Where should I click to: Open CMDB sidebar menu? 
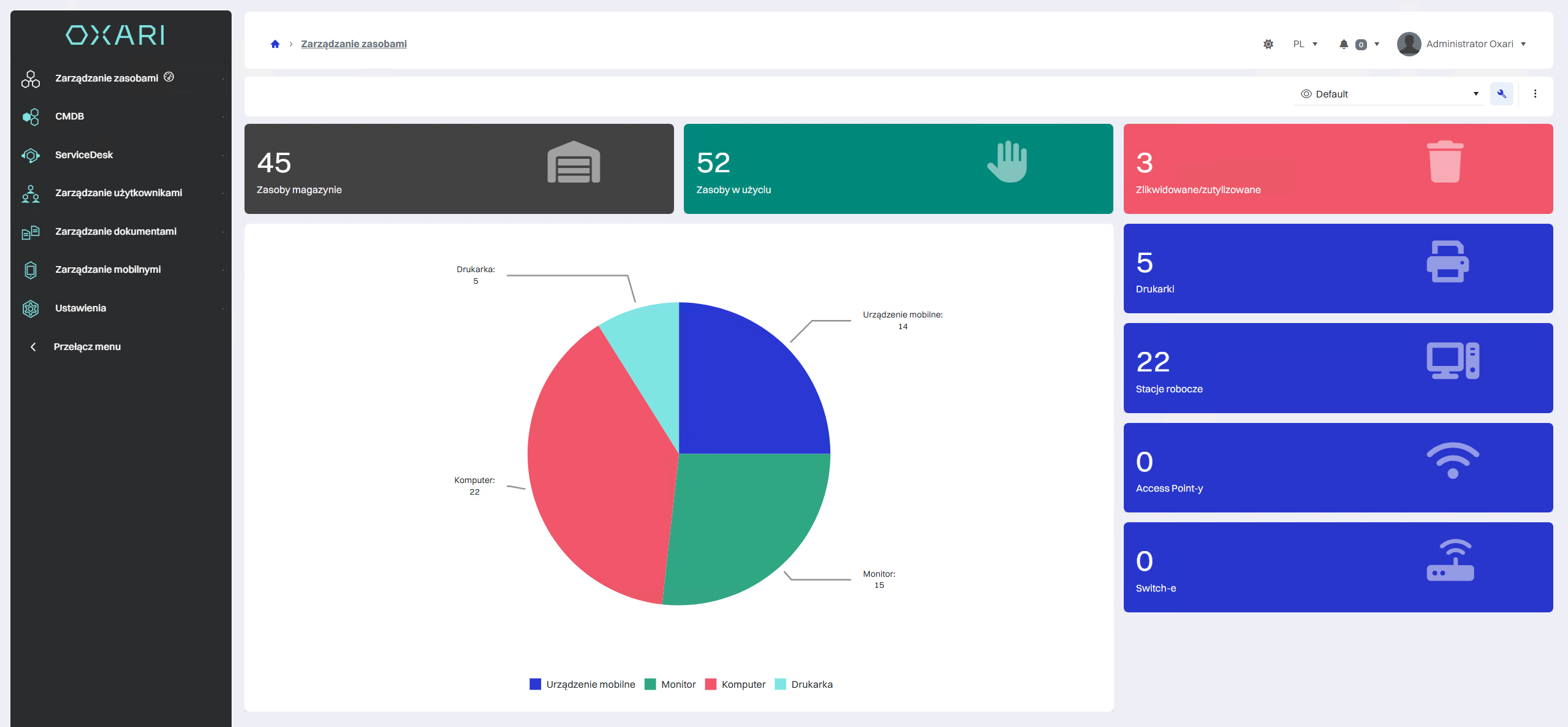[69, 116]
